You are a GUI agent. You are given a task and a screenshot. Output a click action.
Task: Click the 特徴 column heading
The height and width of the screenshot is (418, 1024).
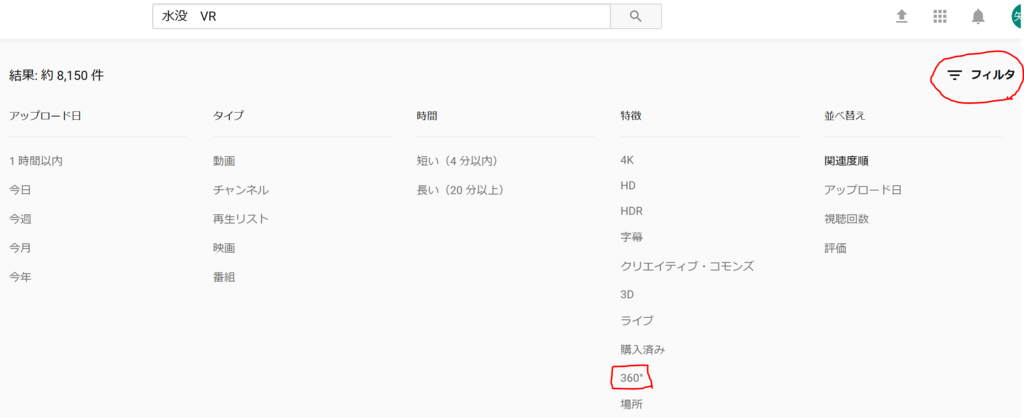point(631,116)
